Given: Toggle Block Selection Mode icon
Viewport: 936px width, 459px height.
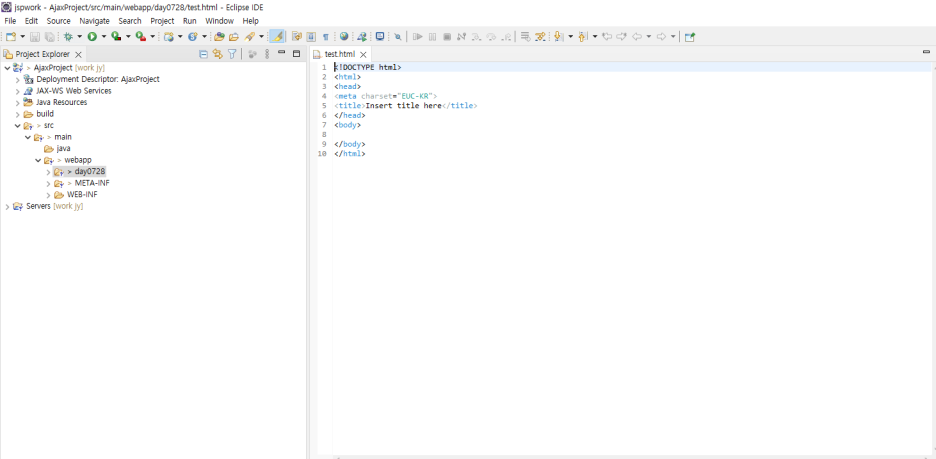Looking at the screenshot, I should point(311,36).
